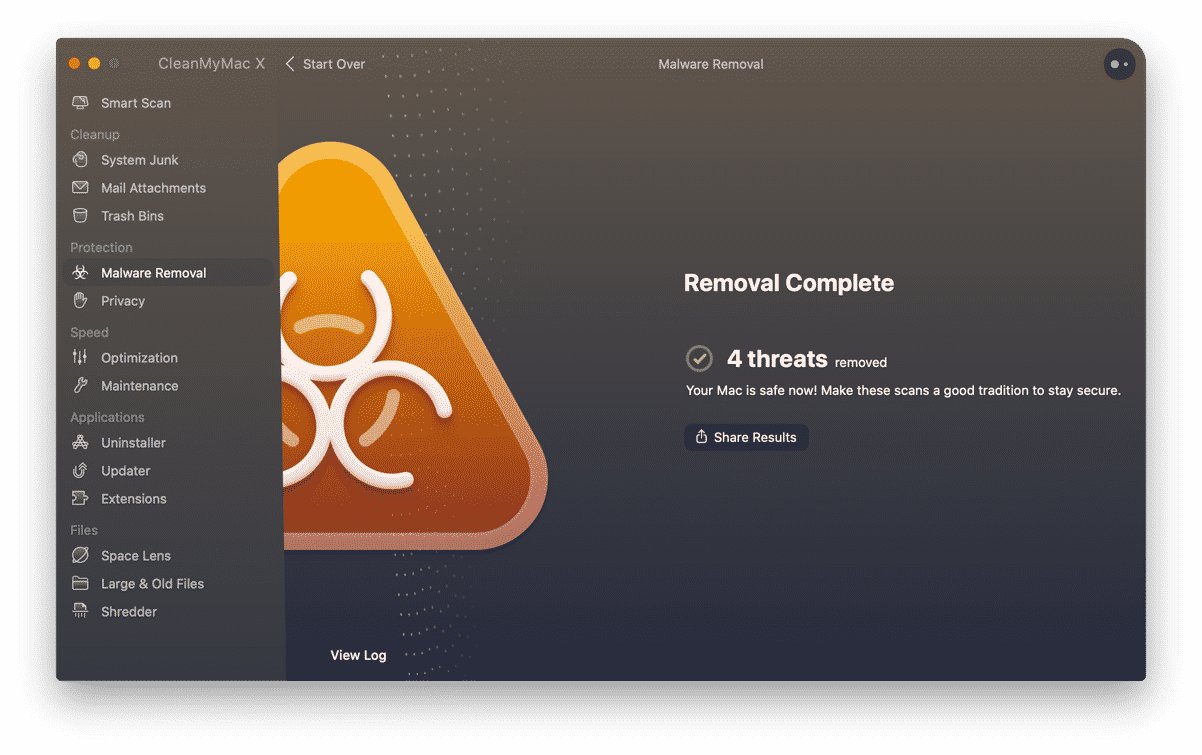The height and width of the screenshot is (755, 1202).
Task: Select the Malware Removal biohazard sidebar icon
Action: tap(80, 273)
